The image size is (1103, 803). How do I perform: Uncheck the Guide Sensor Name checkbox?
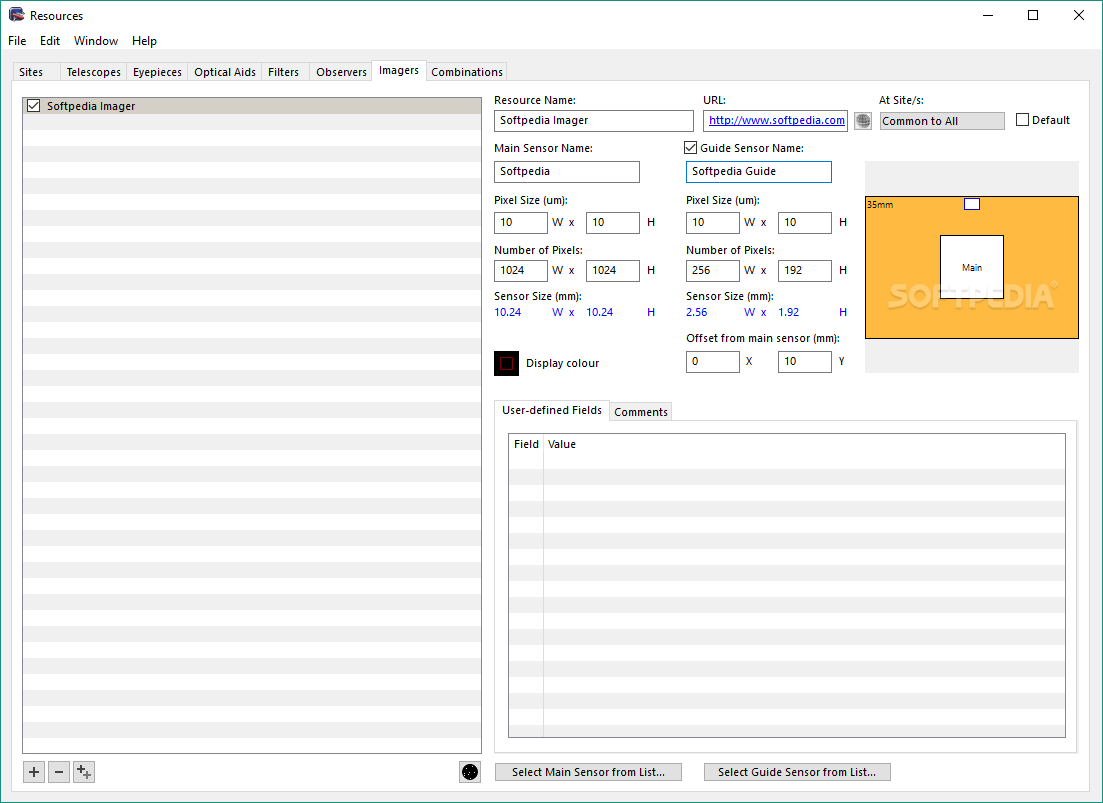tap(691, 148)
